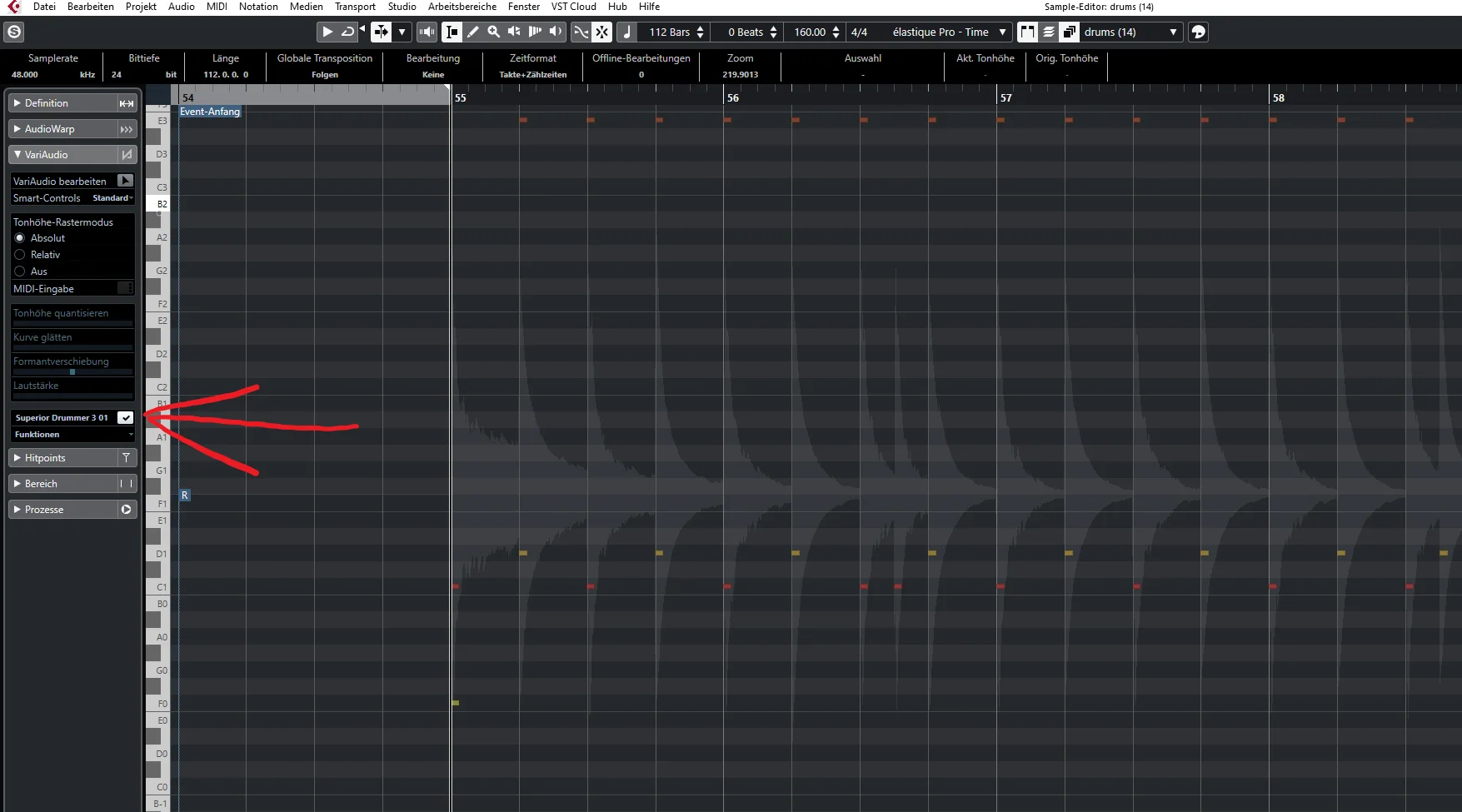Screen dimensions: 1462x812
Task: Select Relativ pitch snap mode
Action: coord(20,255)
